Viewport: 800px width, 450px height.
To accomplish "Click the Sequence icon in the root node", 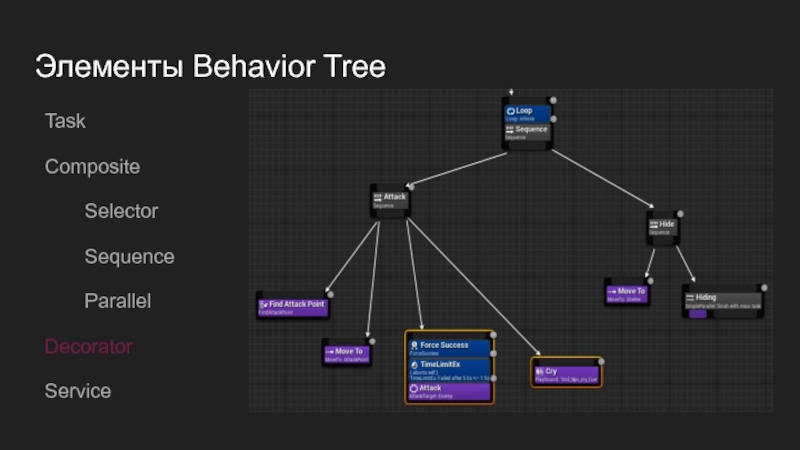I will 510,129.
